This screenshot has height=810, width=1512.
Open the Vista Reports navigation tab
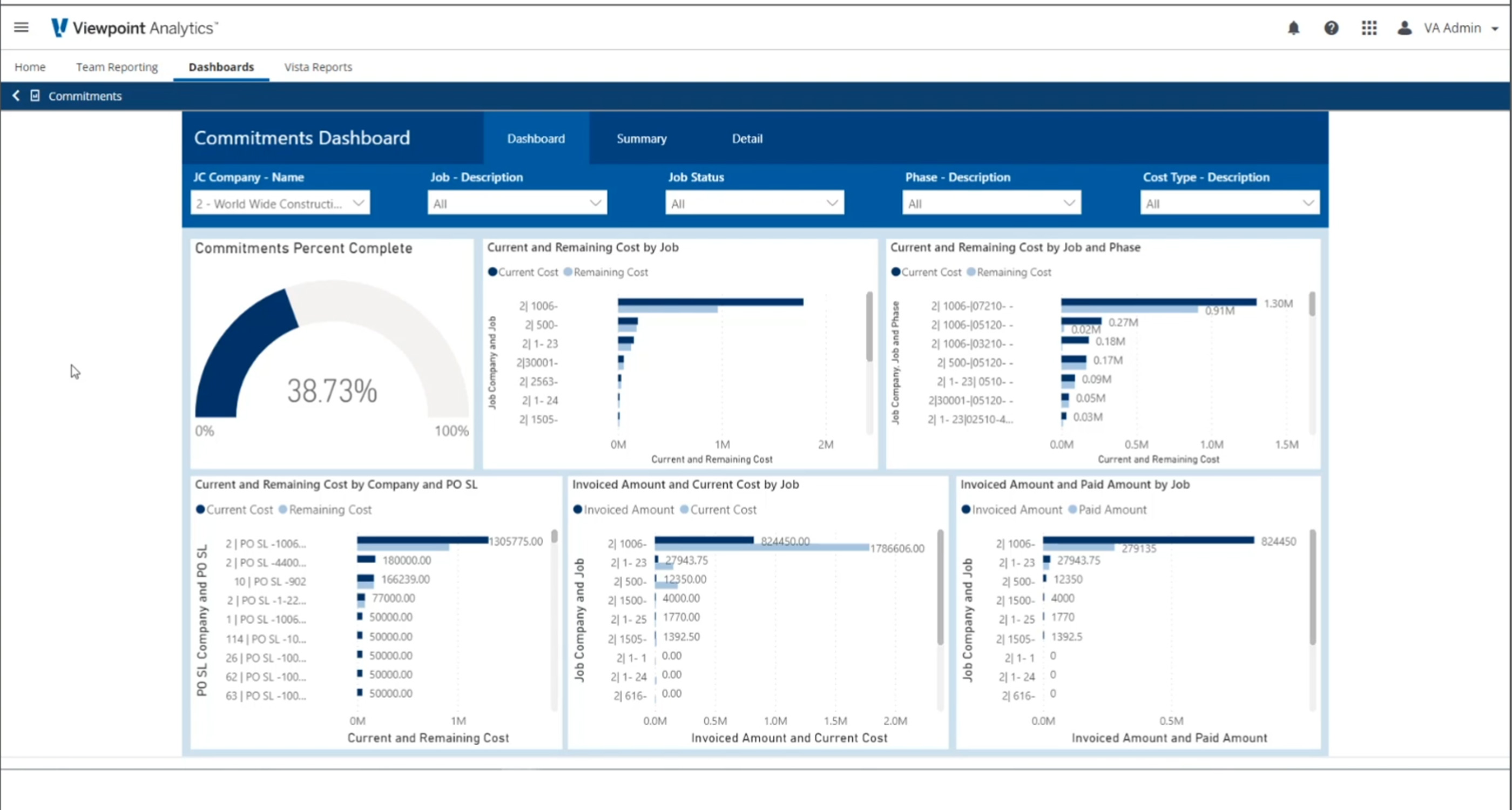(x=318, y=67)
